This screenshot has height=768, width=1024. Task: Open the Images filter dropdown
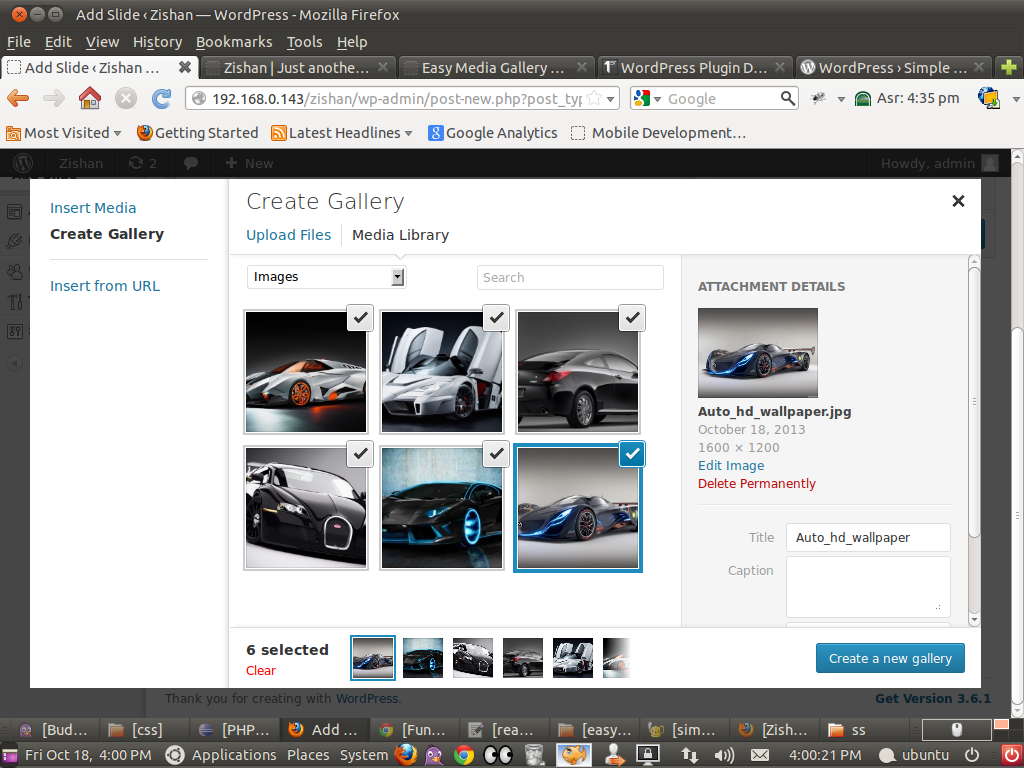[x=327, y=277]
